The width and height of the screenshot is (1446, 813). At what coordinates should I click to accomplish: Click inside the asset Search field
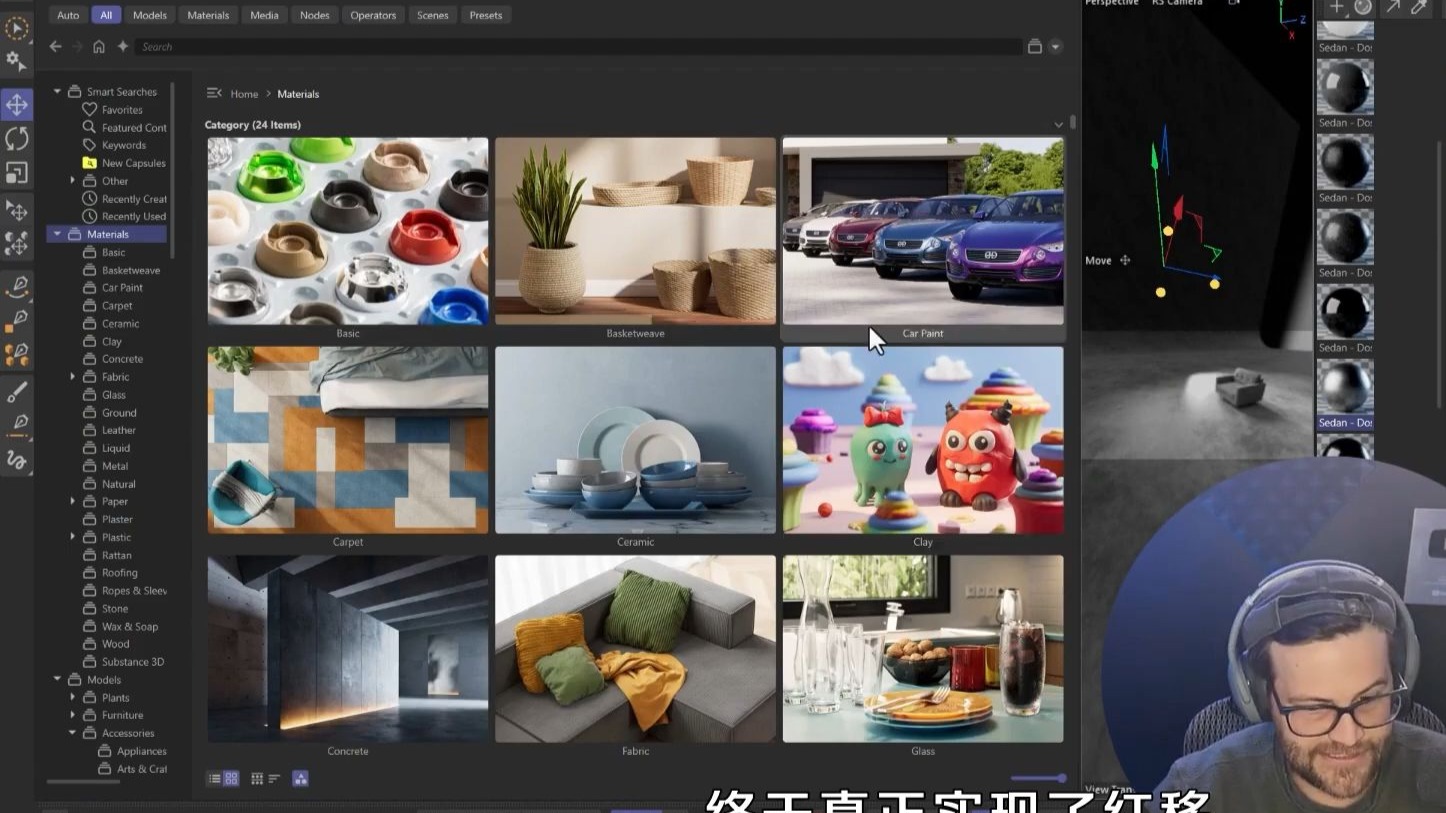(x=580, y=47)
